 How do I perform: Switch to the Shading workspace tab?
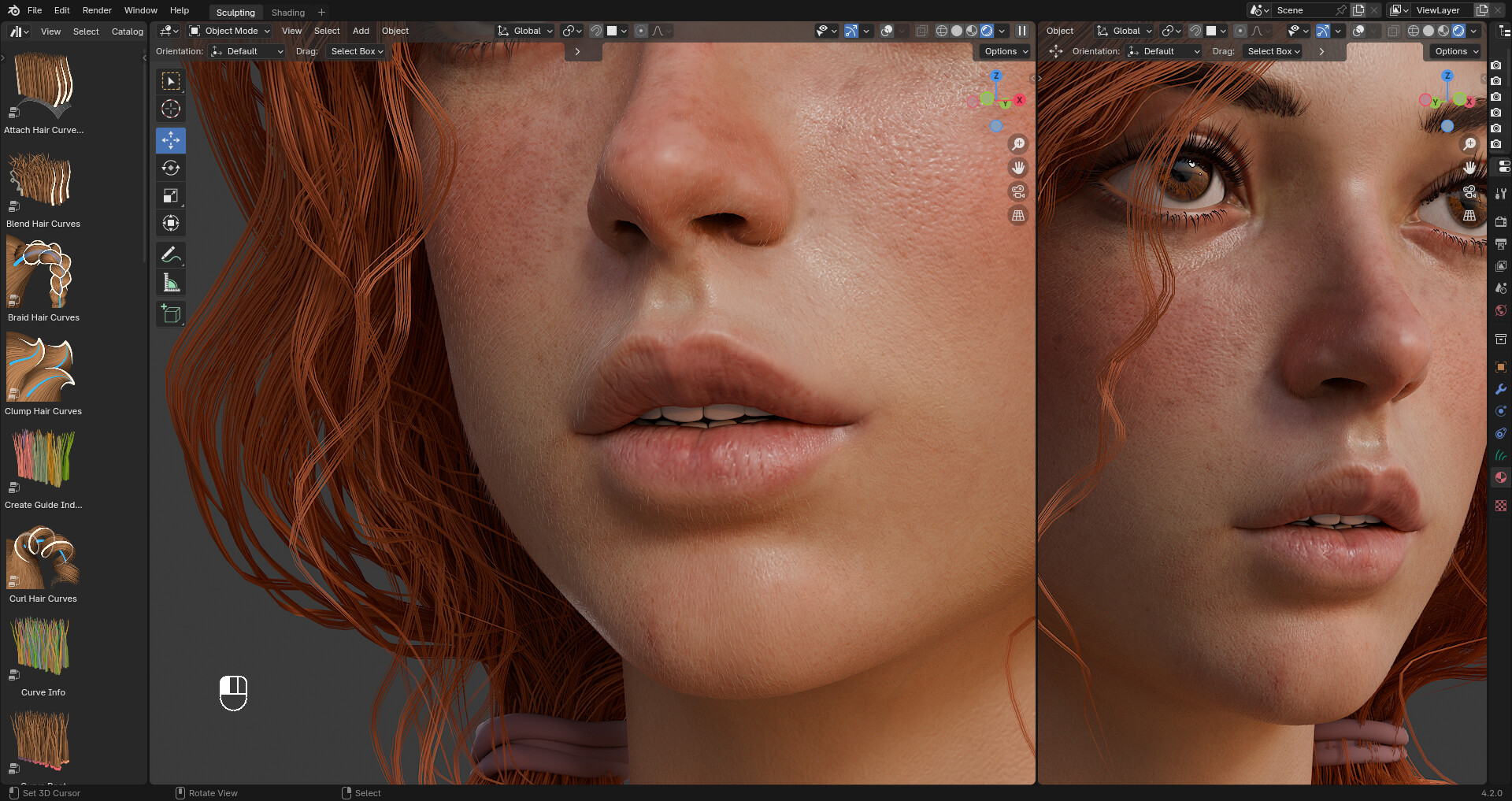pos(287,12)
